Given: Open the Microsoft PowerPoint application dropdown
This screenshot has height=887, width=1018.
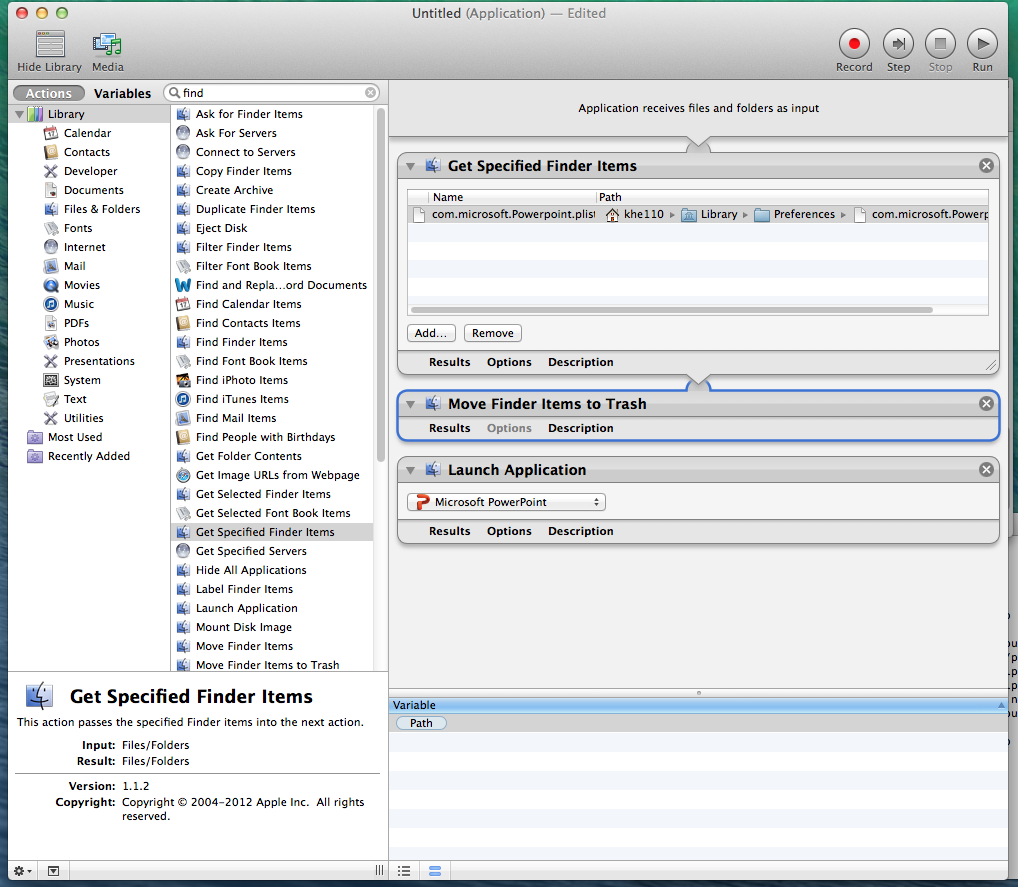Looking at the screenshot, I should (506, 502).
